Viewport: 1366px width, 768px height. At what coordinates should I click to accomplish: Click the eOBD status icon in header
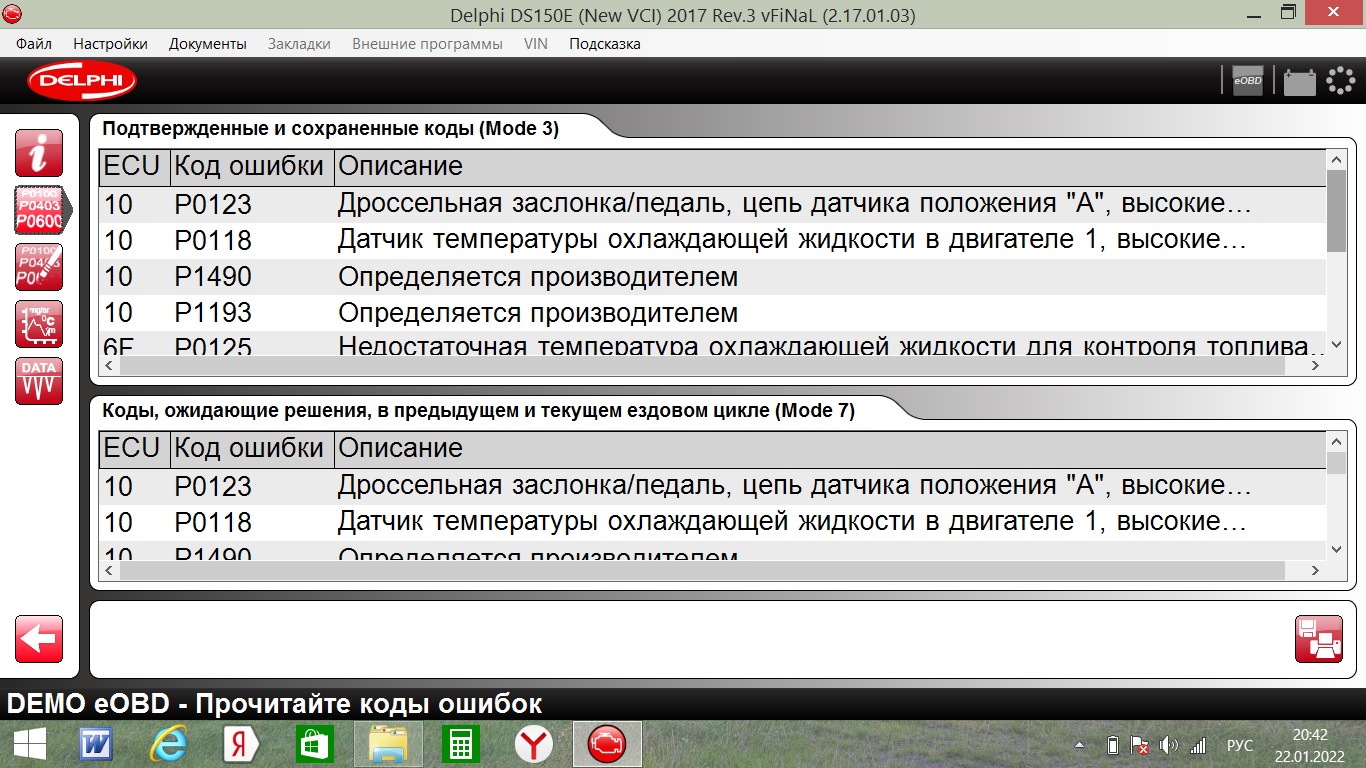(1247, 81)
